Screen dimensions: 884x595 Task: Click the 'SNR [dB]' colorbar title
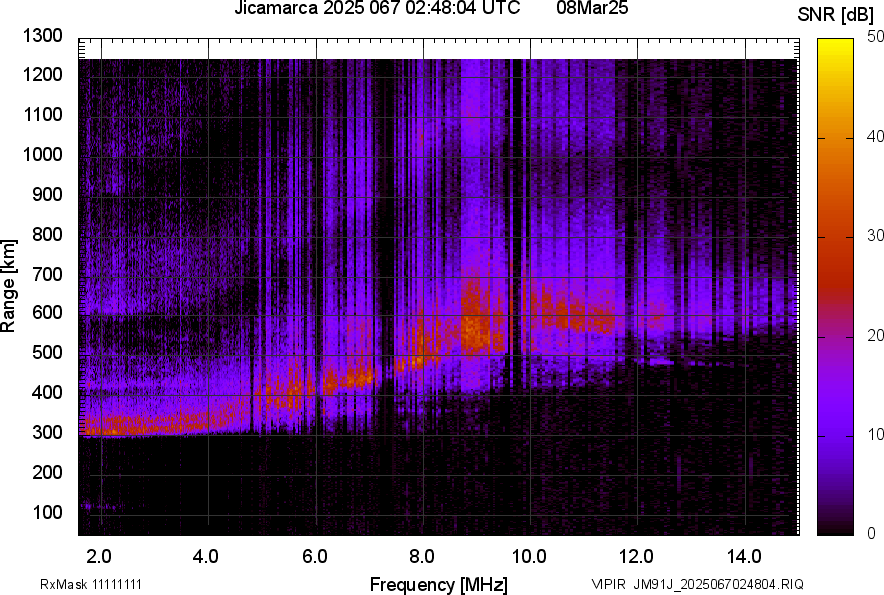pyautogui.click(x=836, y=15)
